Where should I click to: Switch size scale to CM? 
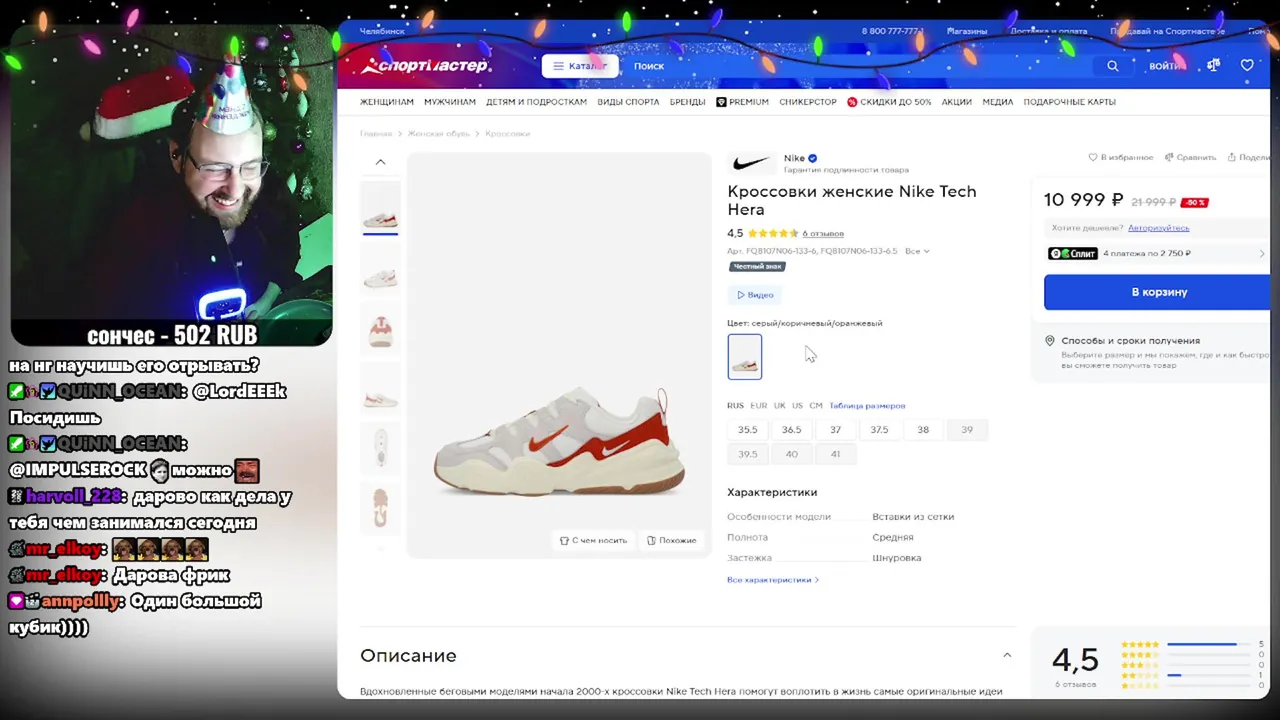[816, 405]
